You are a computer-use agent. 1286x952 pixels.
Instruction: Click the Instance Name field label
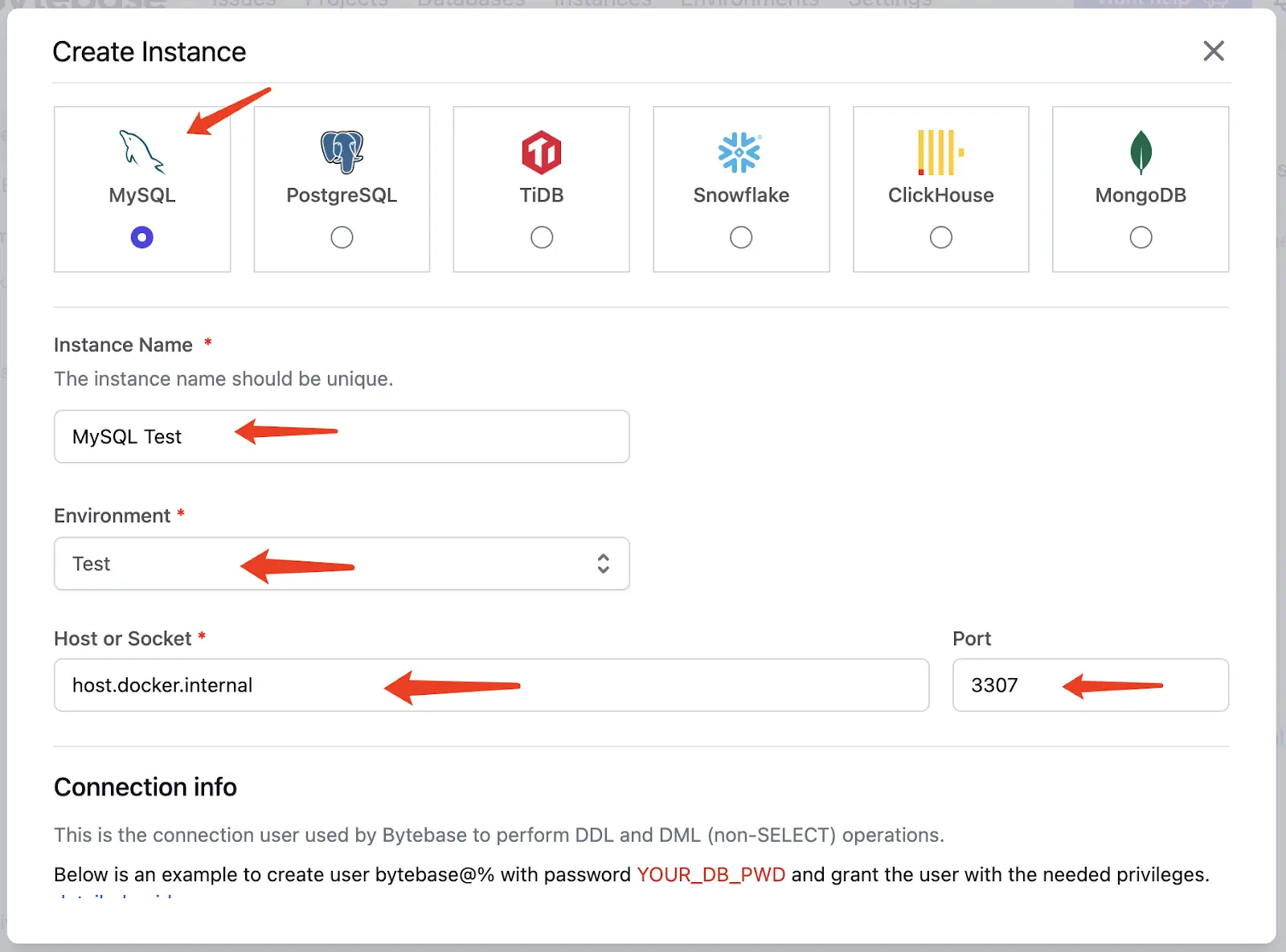(123, 345)
